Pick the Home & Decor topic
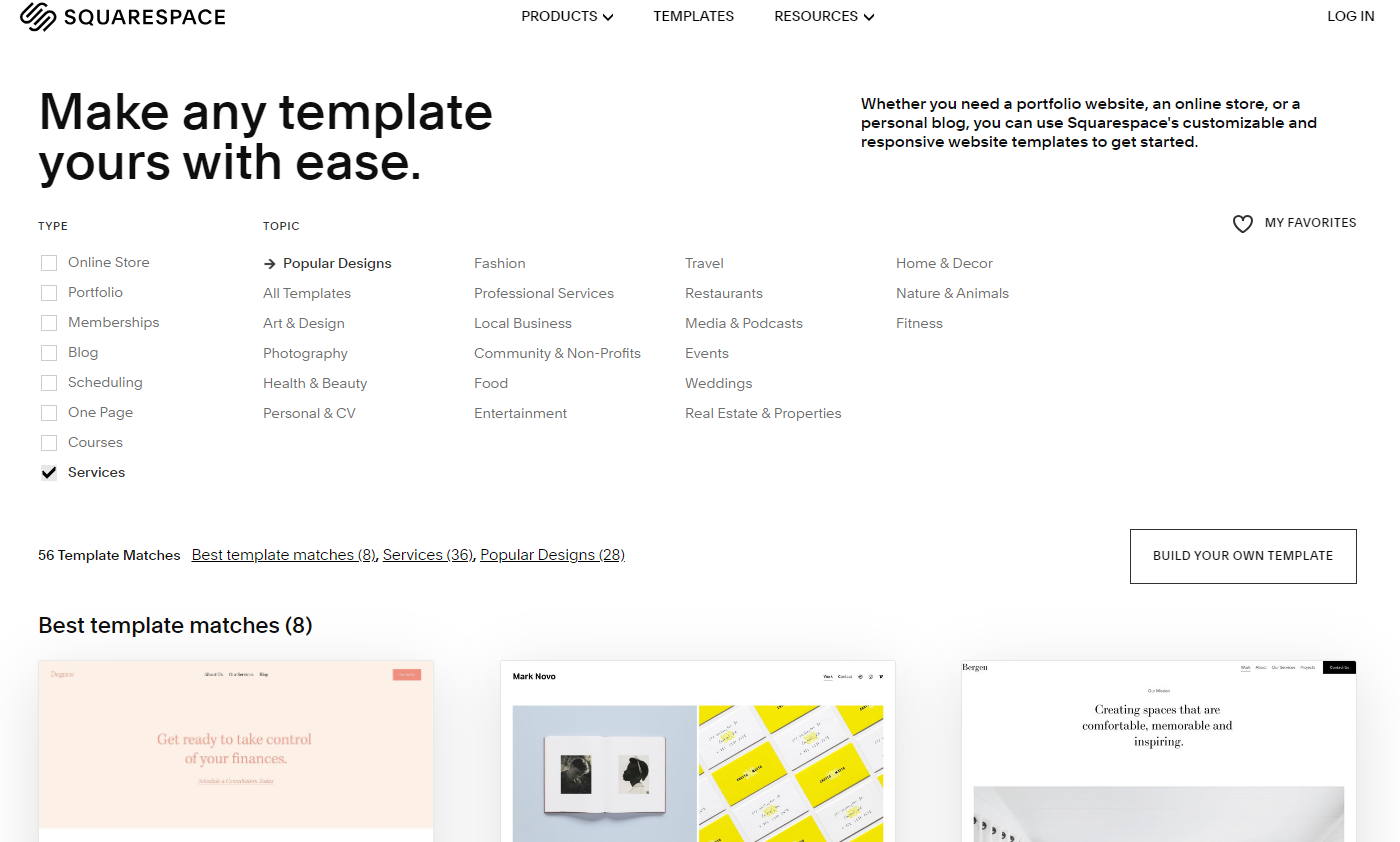 944,263
